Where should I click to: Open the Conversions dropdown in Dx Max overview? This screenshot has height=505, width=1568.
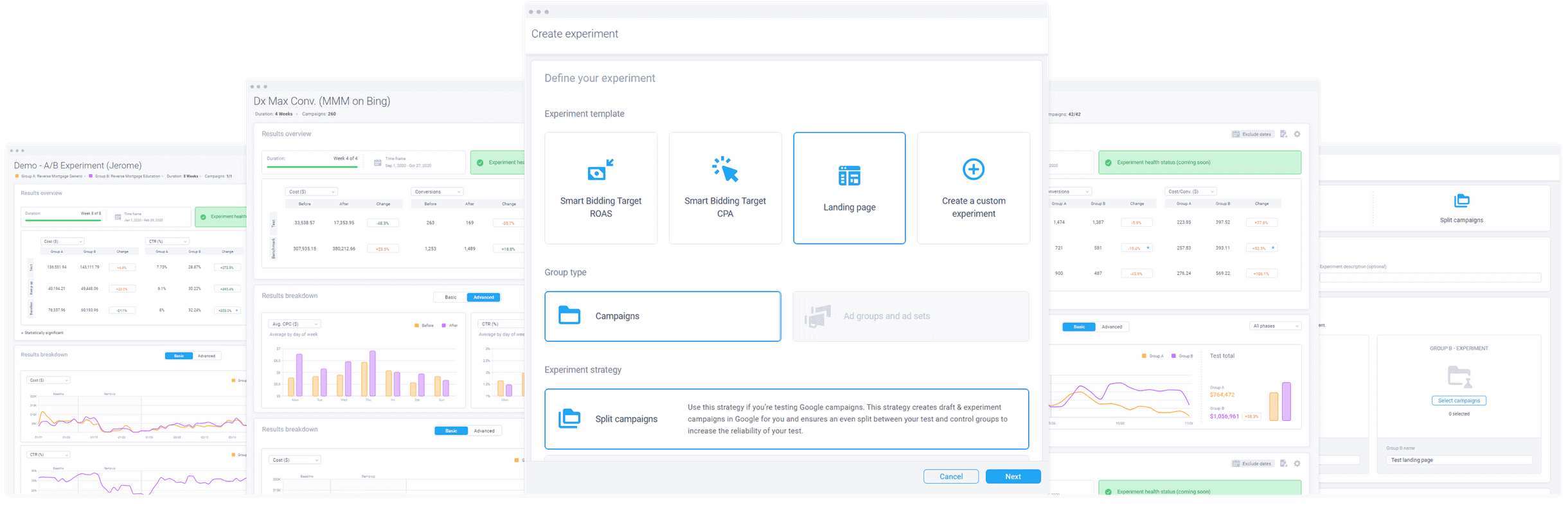pos(437,192)
